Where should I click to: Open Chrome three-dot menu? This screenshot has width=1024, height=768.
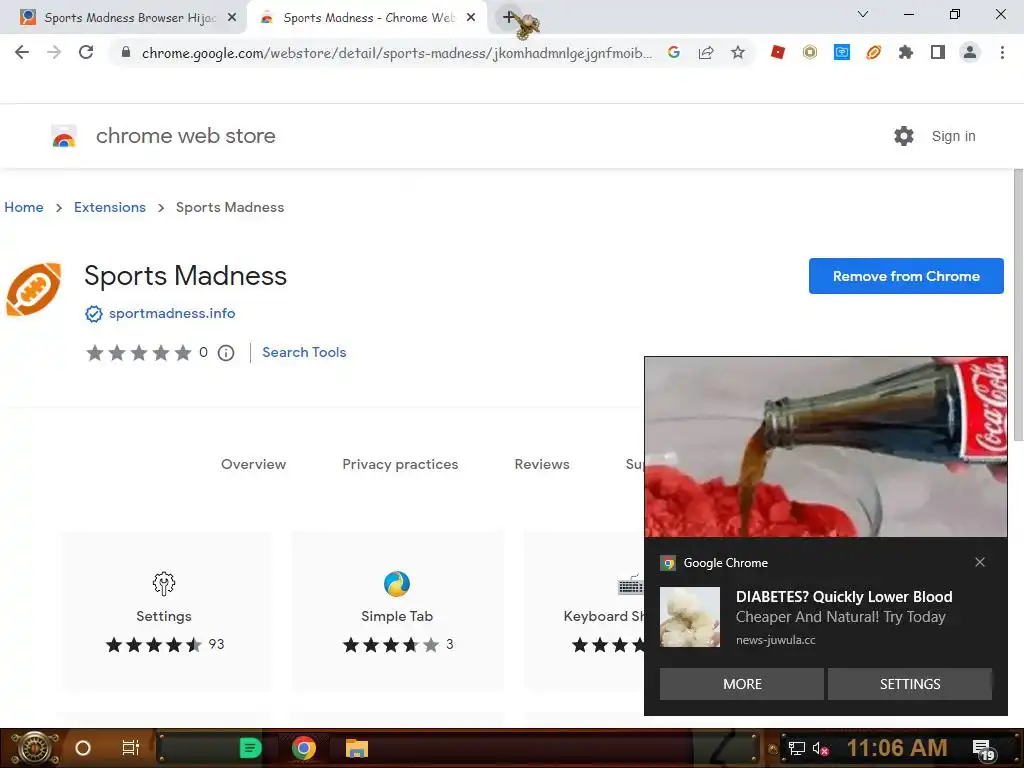[1002, 52]
